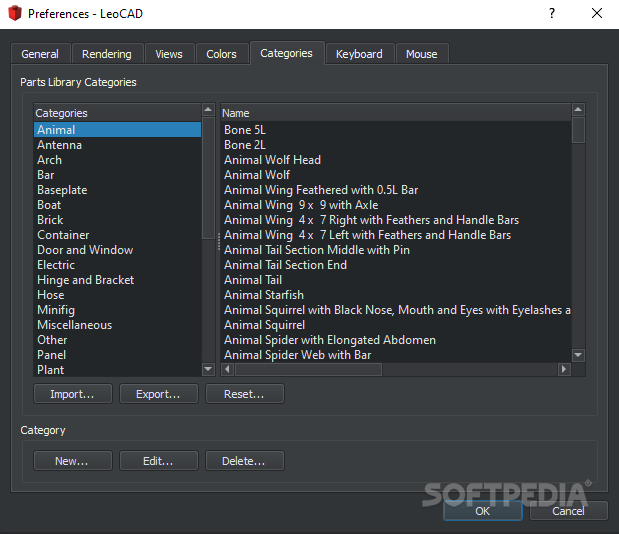This screenshot has height=534, width=619.
Task: Select the Minifig category
Action: tap(118, 310)
